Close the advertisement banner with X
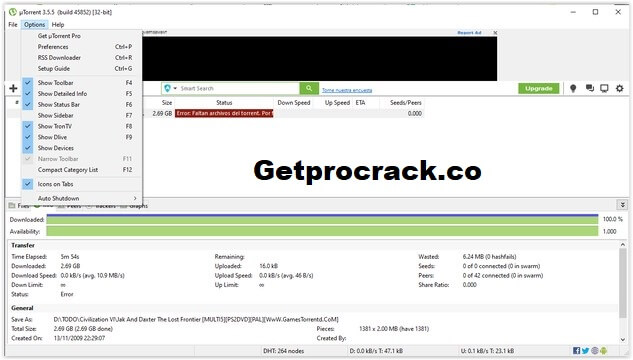The width and height of the screenshot is (633, 360). 495,33
